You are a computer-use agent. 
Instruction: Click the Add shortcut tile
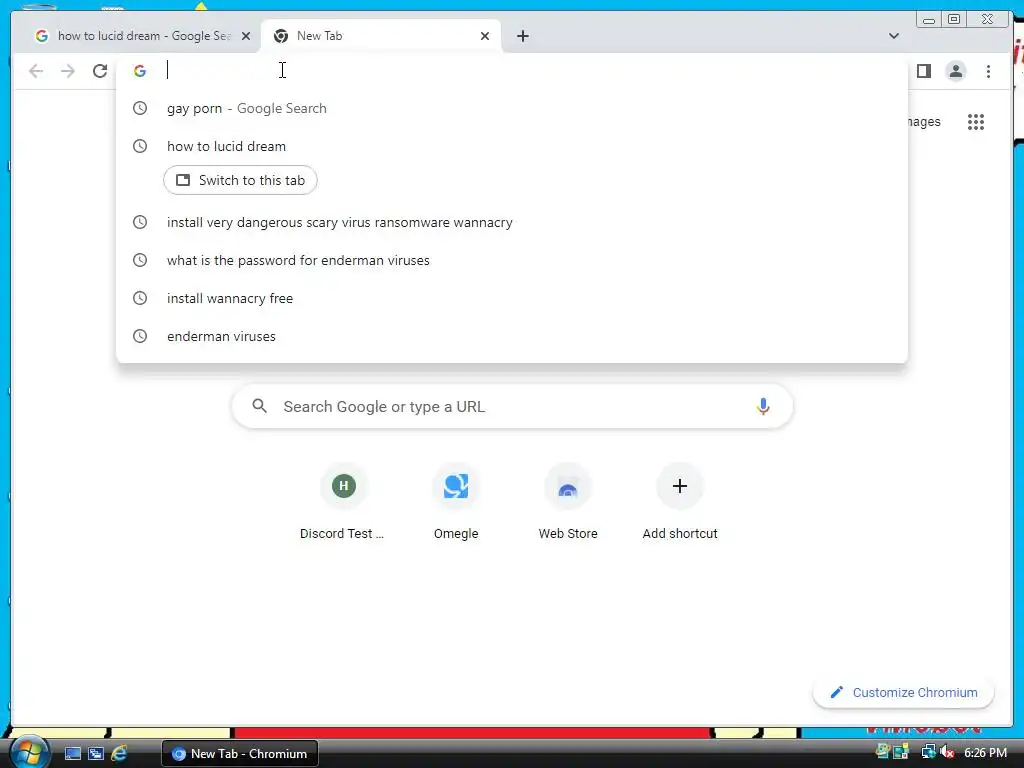click(680, 502)
